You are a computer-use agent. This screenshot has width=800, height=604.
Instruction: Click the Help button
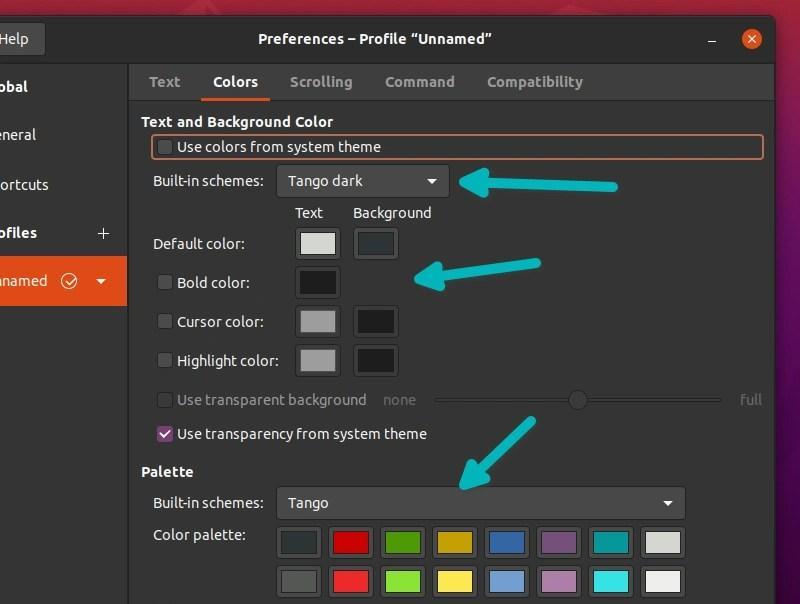click(16, 39)
